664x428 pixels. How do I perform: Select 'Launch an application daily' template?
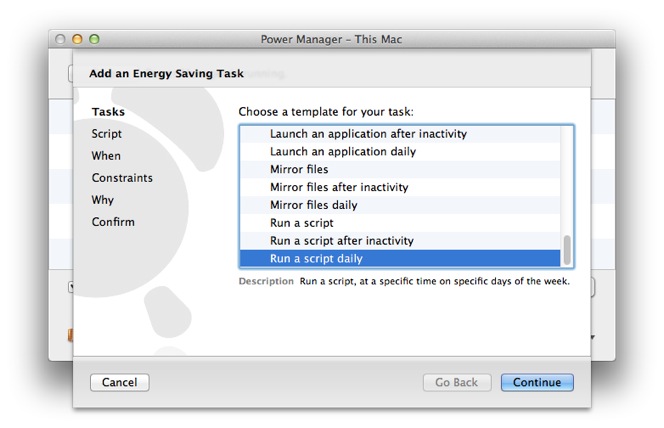click(400, 152)
